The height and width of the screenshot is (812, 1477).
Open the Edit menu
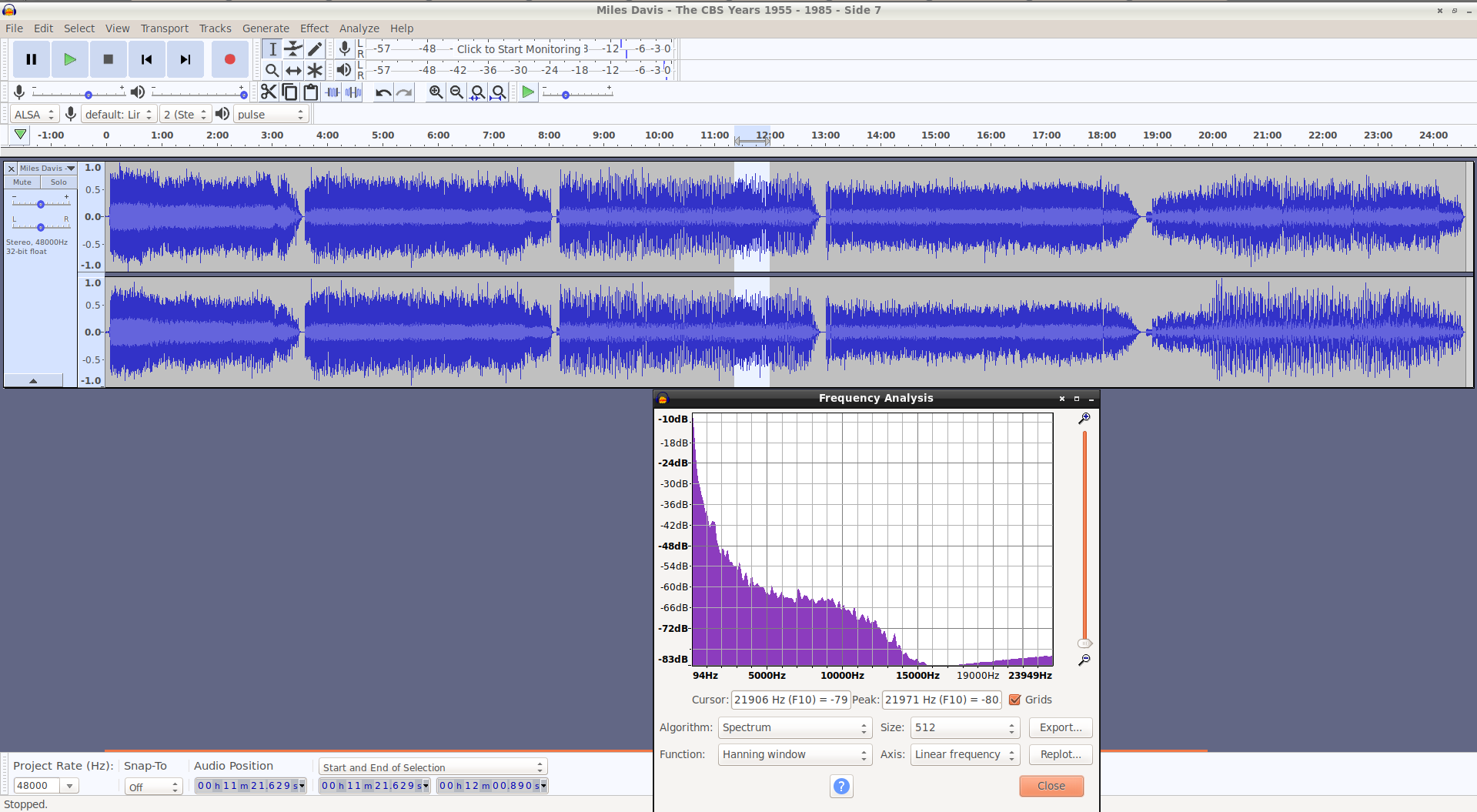43,28
